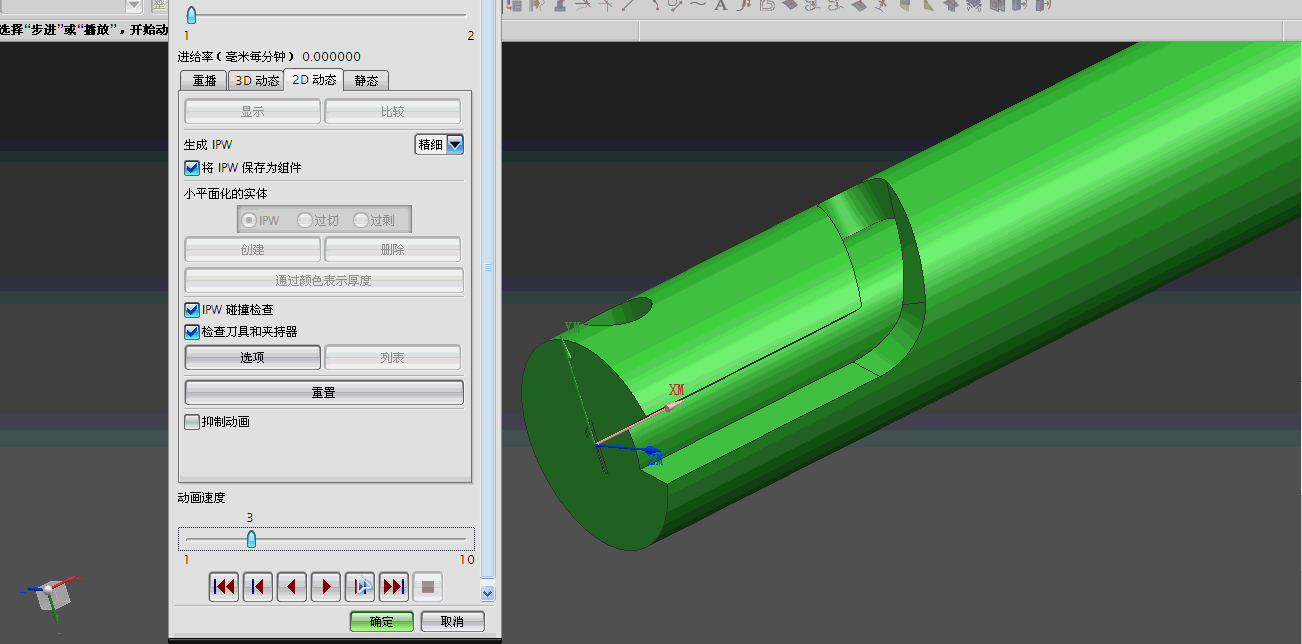Click the toolpath position slider handle at top
Image resolution: width=1302 pixels, height=644 pixels.
(191, 15)
